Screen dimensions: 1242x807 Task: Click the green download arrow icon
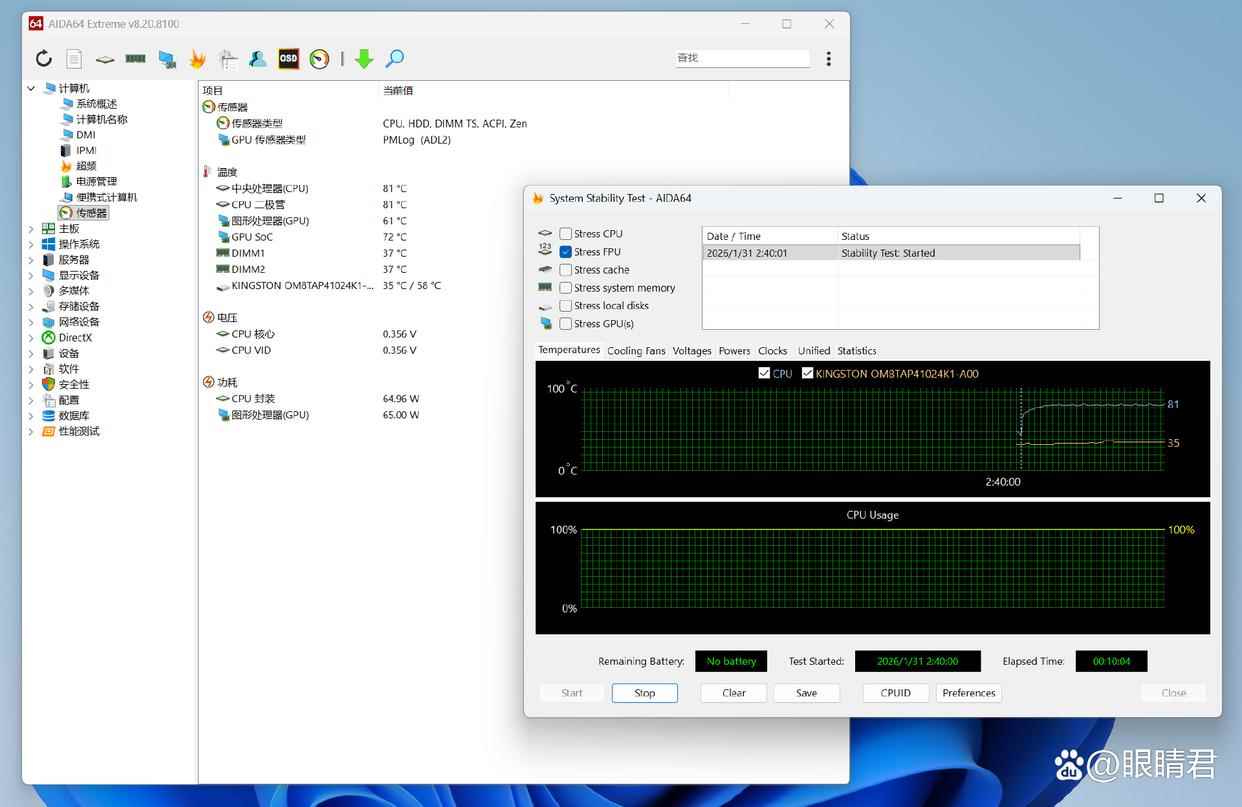pos(364,59)
